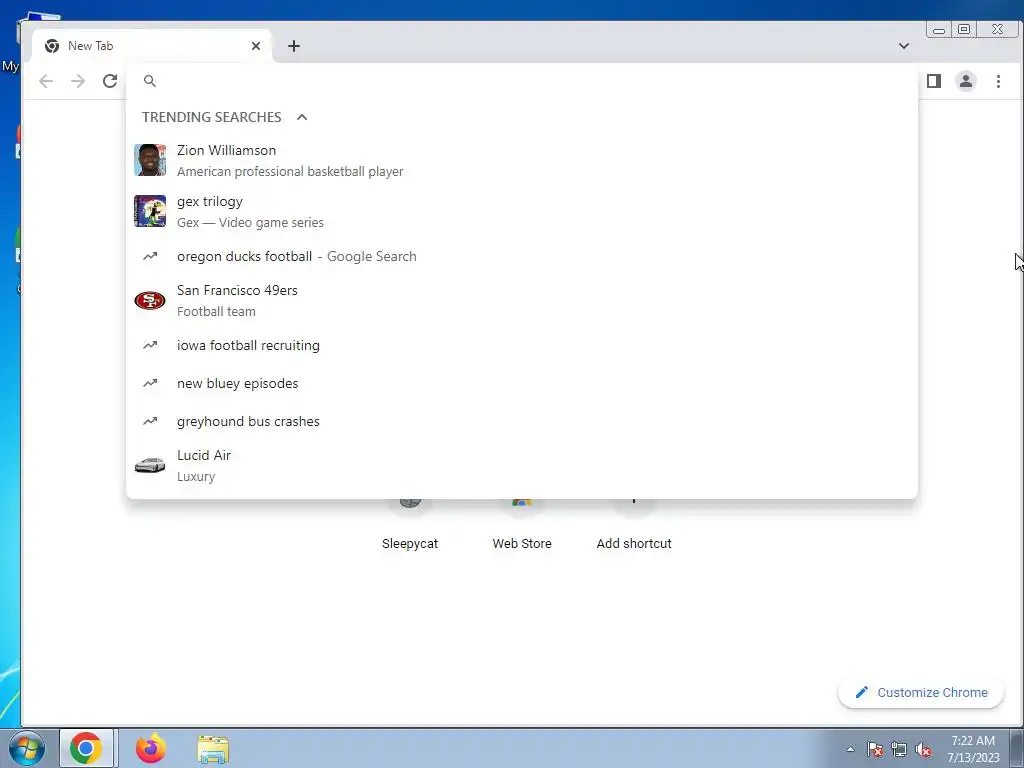Select the Zion Williamson suggestion
Viewport: 1024px width, 768px height.
pyautogui.click(x=522, y=161)
